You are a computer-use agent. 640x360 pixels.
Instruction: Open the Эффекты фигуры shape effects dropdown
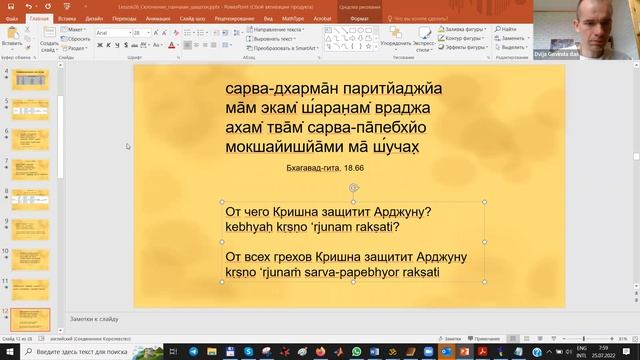tap(463, 47)
